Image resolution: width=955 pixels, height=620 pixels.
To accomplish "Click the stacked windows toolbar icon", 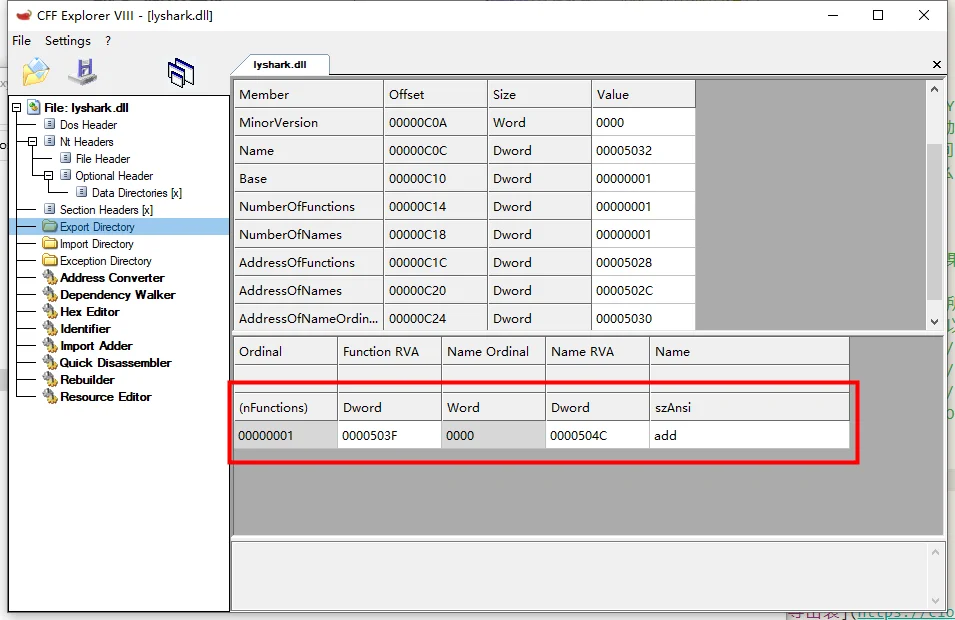I will [181, 72].
